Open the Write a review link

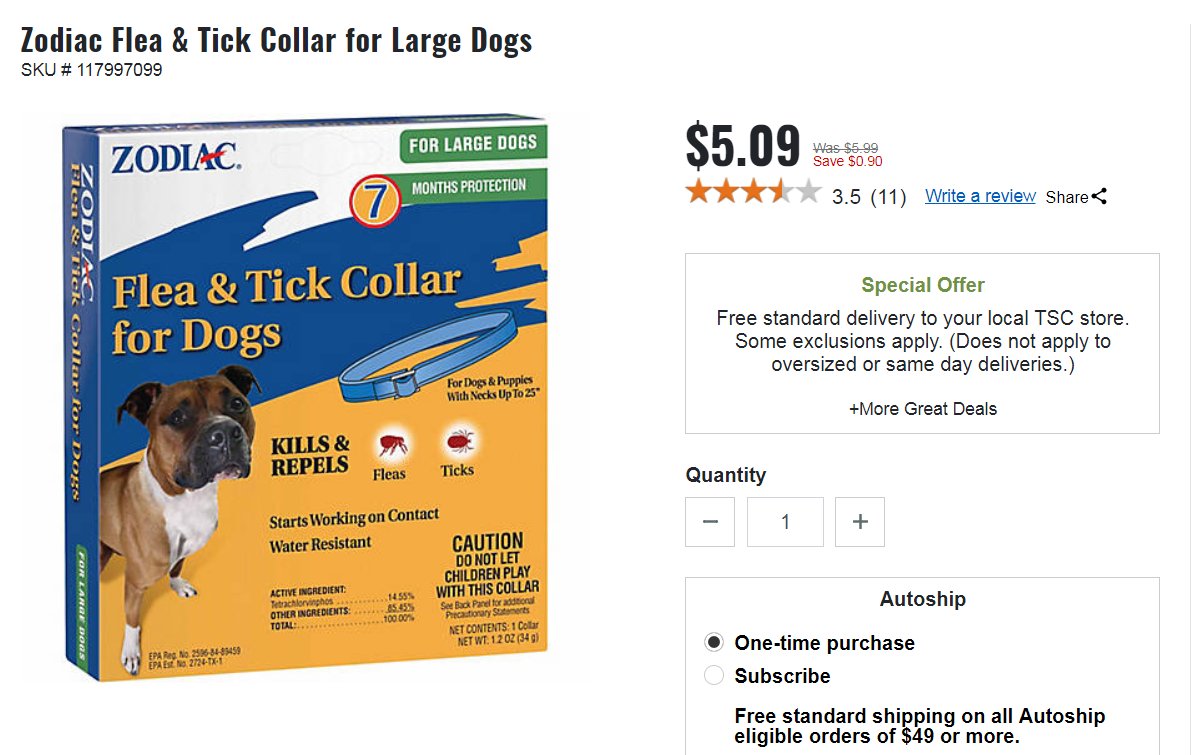tap(980, 196)
